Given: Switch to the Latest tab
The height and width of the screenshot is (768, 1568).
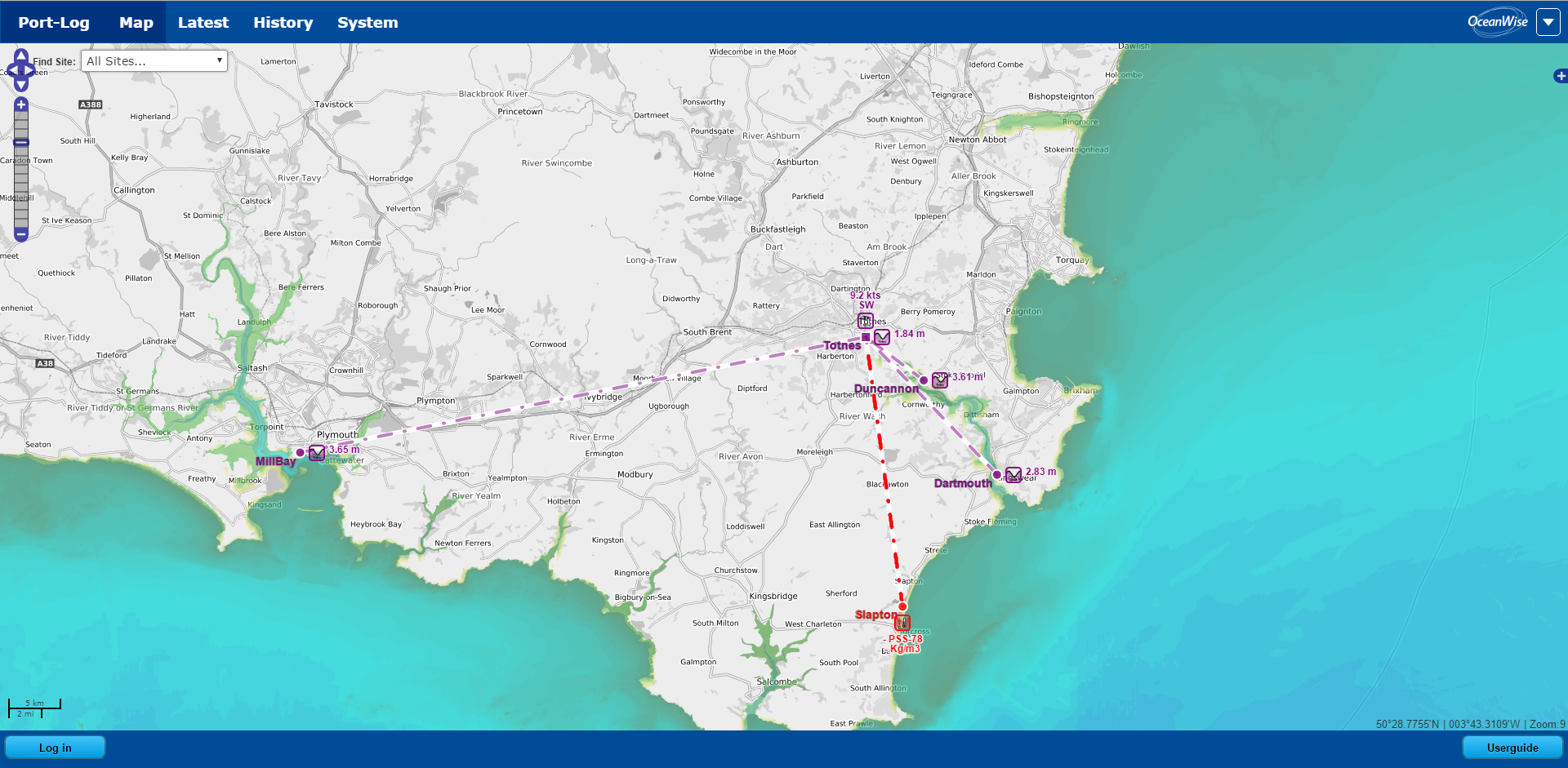Looking at the screenshot, I should point(203,22).
